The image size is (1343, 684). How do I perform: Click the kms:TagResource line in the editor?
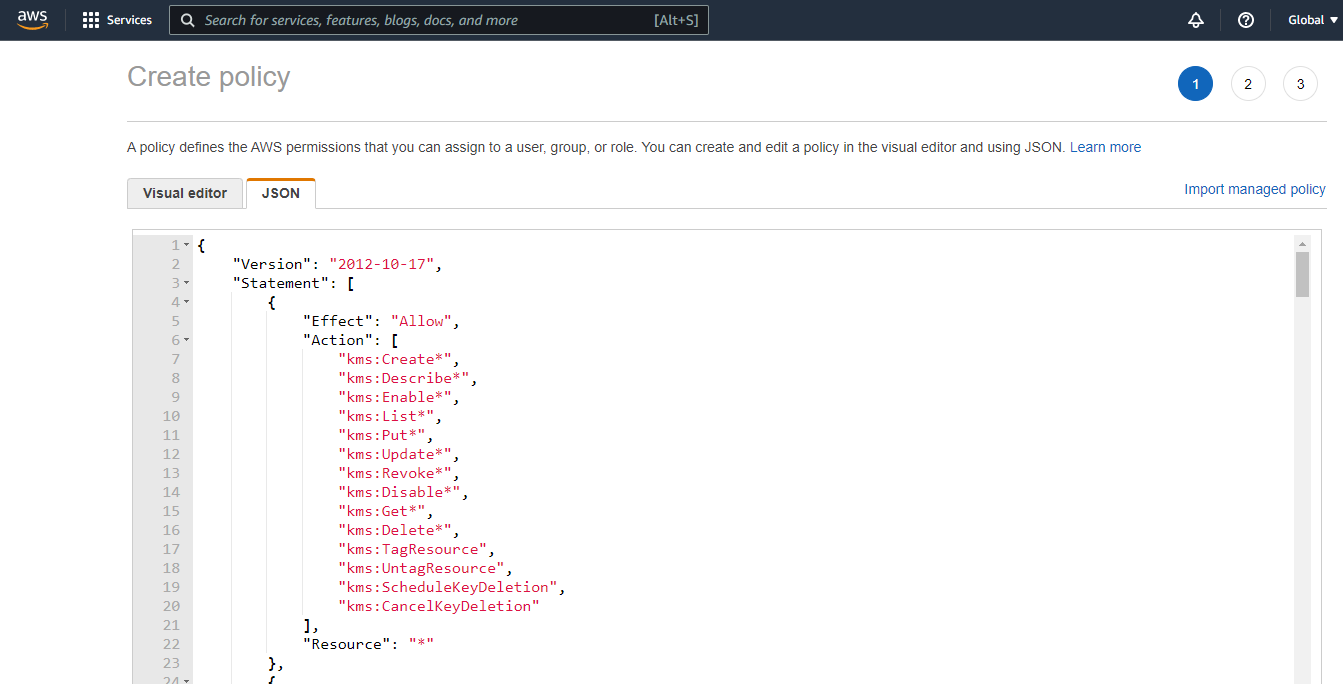point(412,548)
